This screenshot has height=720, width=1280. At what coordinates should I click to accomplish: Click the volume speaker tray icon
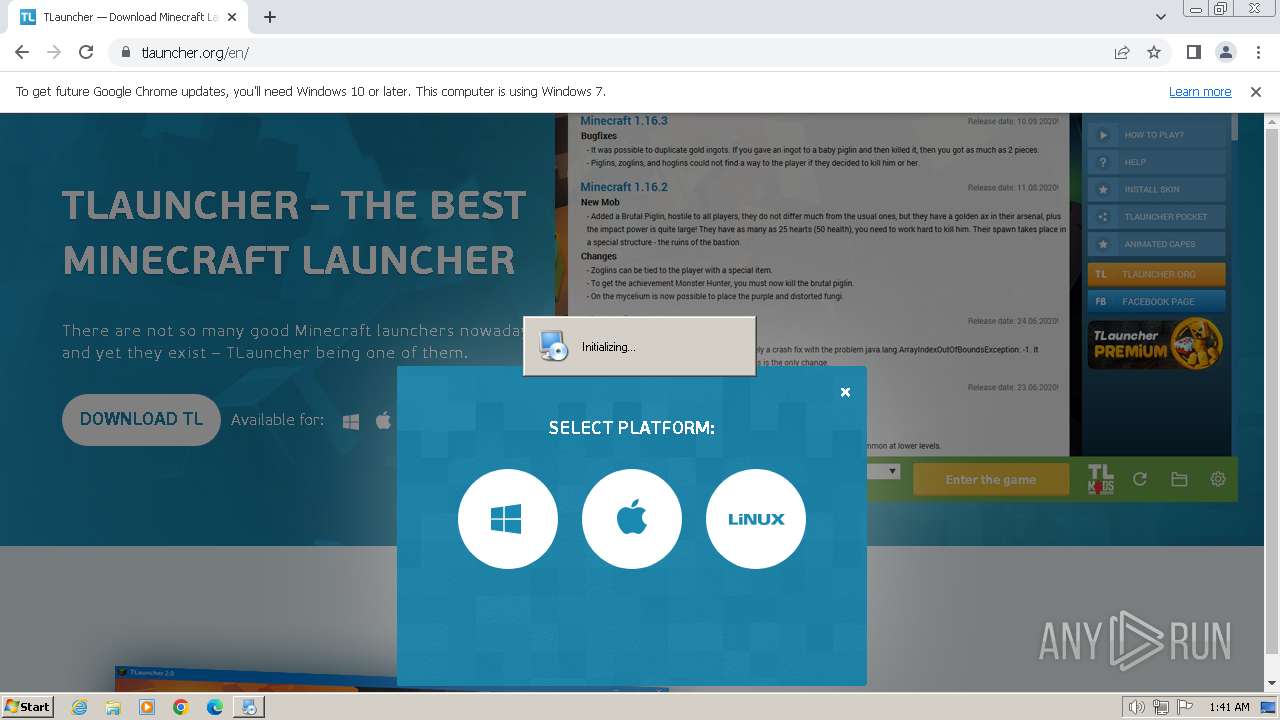point(1137,707)
